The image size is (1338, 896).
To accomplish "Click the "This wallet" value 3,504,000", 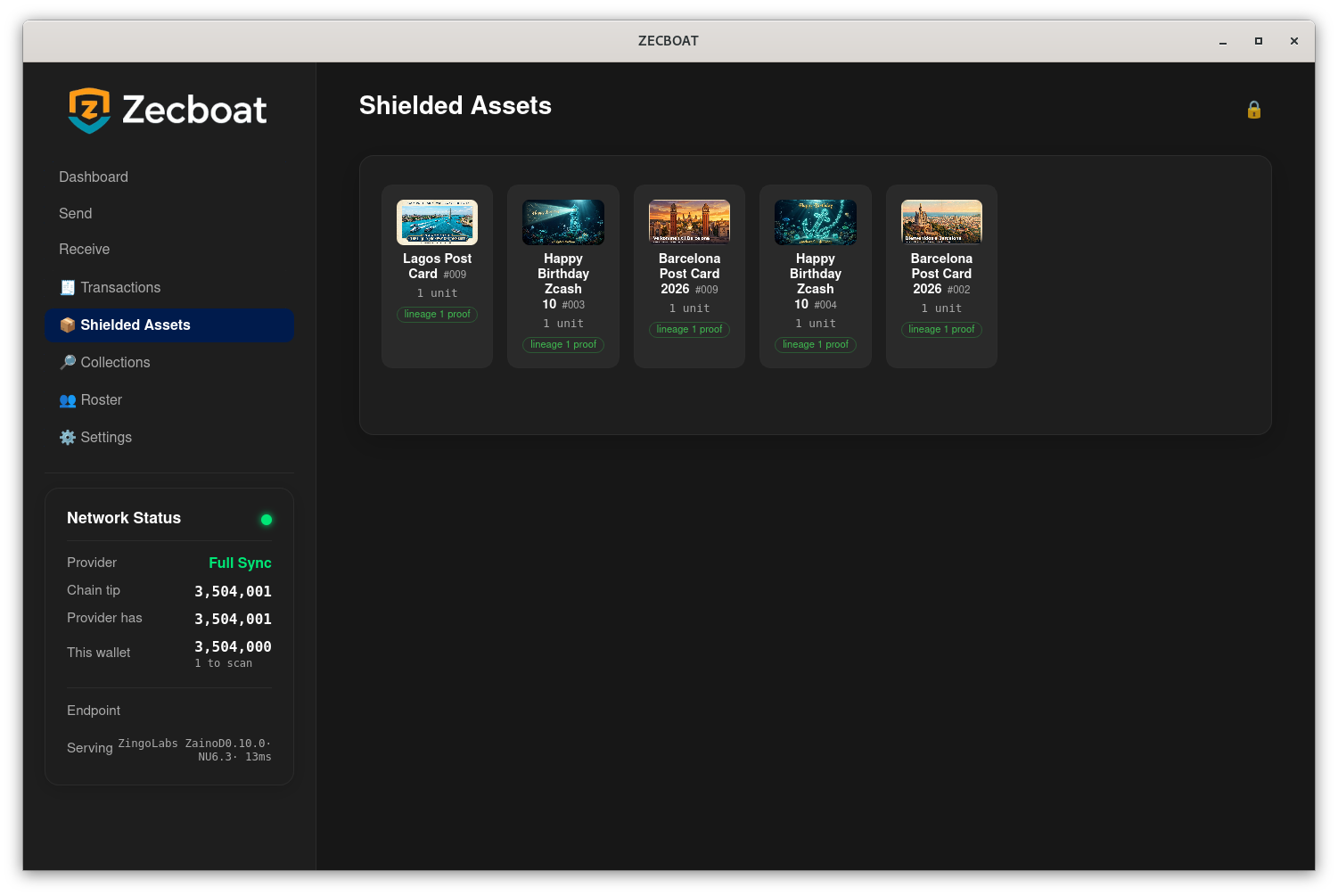I will [x=233, y=646].
